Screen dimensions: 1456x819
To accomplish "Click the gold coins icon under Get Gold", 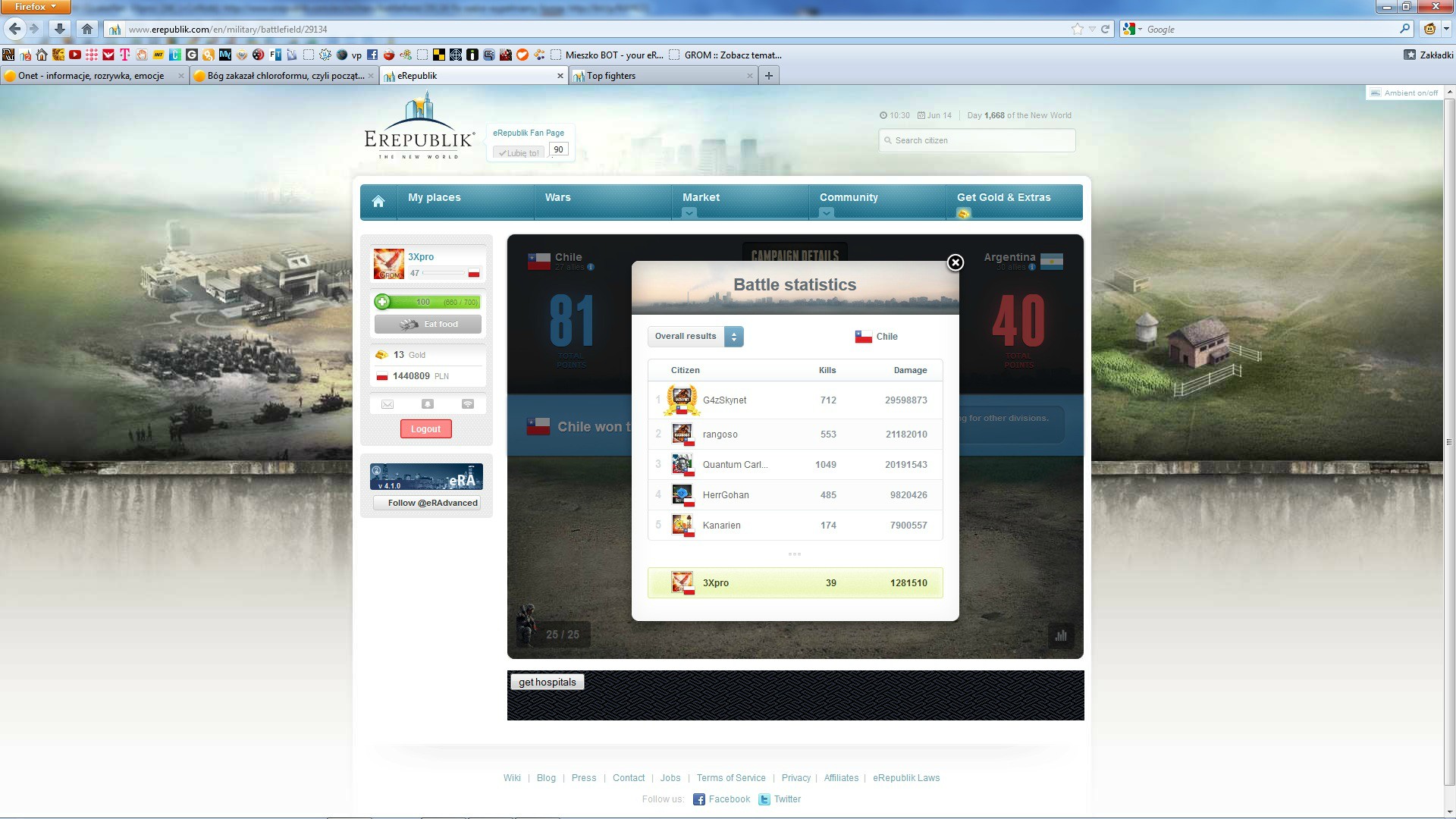I will [963, 214].
